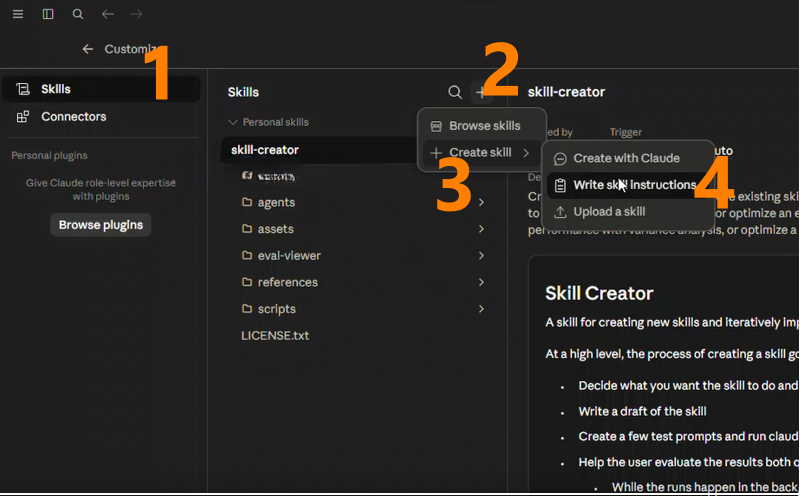Open the assets folder

[276, 229]
